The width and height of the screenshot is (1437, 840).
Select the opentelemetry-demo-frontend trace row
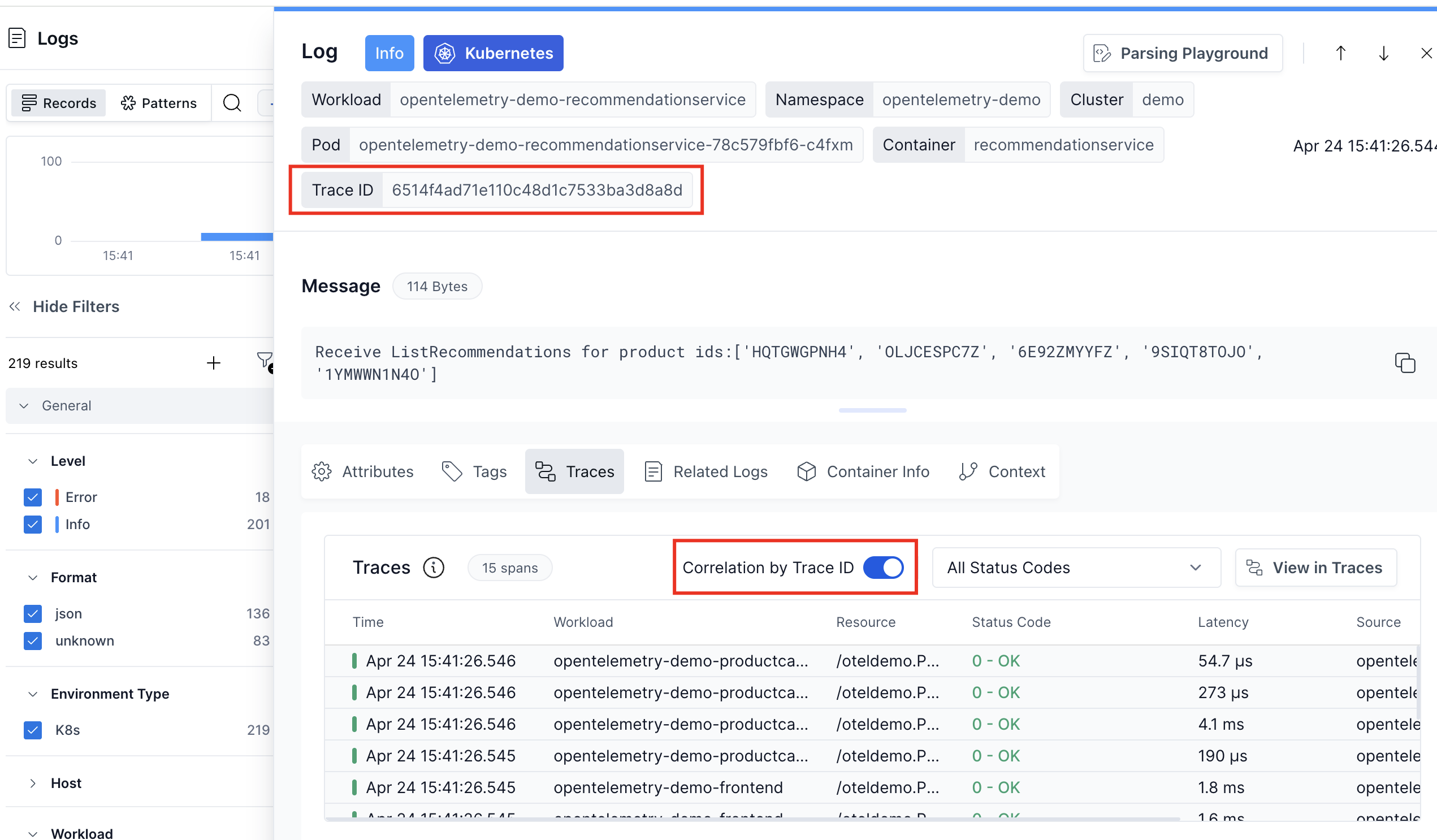[x=667, y=787]
